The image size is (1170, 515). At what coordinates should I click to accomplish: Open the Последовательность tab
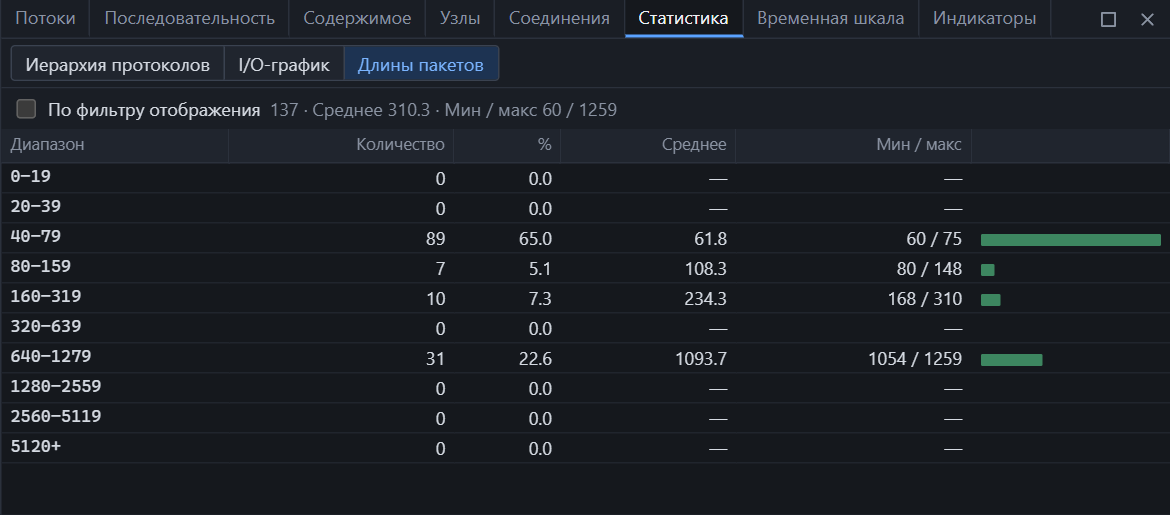tap(190, 19)
